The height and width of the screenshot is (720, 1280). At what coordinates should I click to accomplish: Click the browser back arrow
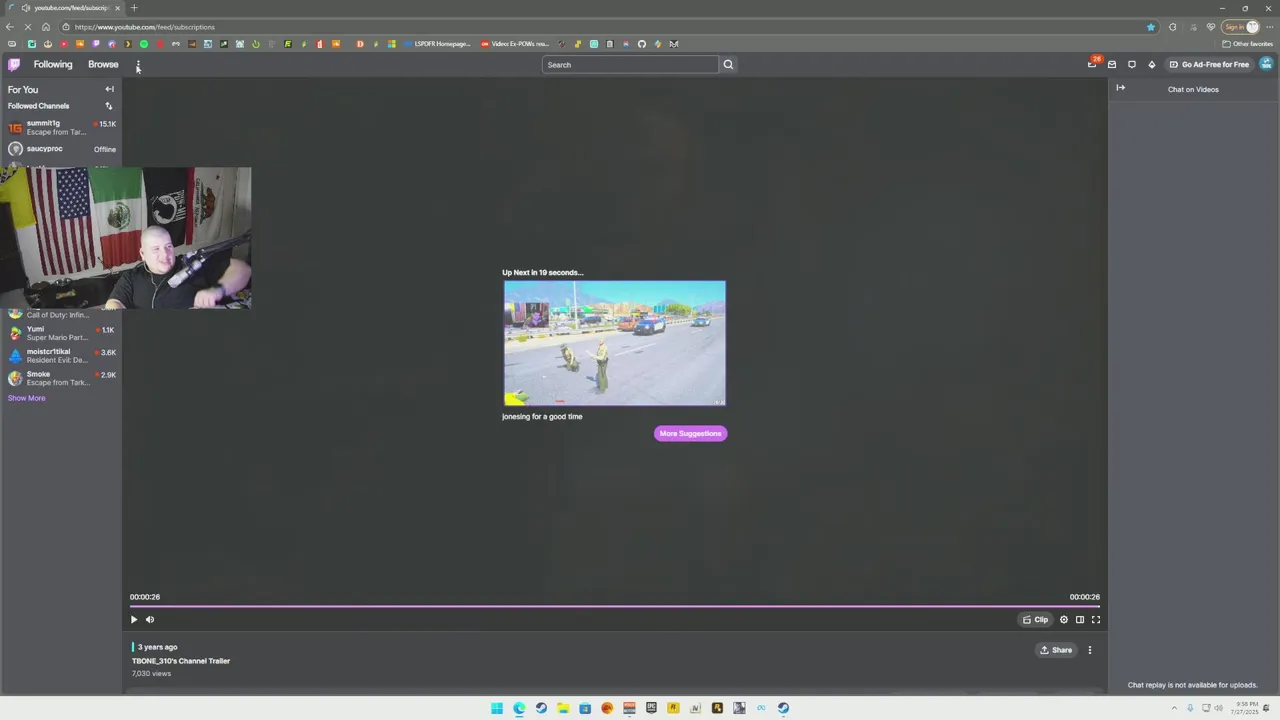10,27
